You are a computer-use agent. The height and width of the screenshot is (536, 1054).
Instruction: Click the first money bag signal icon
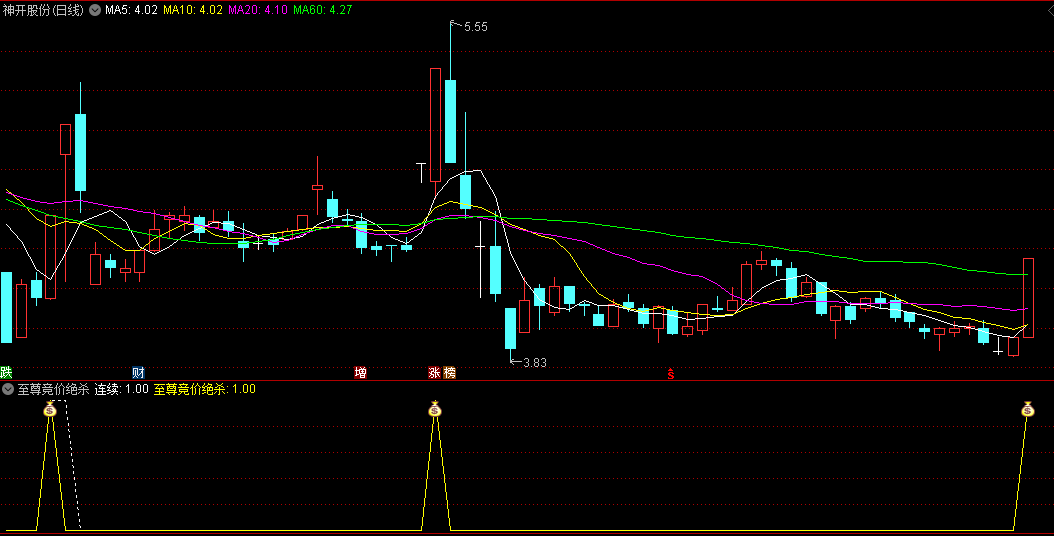pos(50,409)
